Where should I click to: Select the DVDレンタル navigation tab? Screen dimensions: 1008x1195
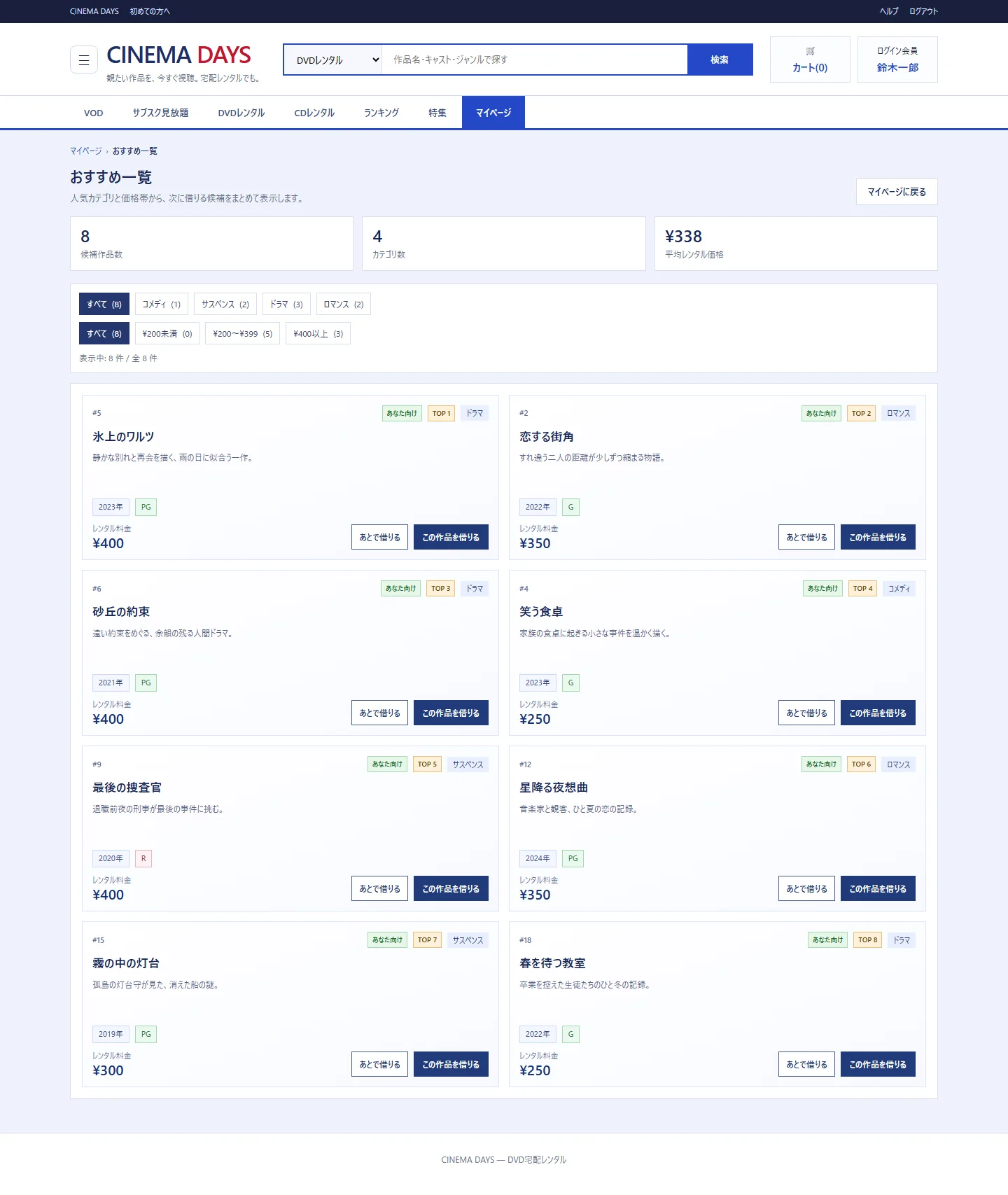click(x=241, y=113)
